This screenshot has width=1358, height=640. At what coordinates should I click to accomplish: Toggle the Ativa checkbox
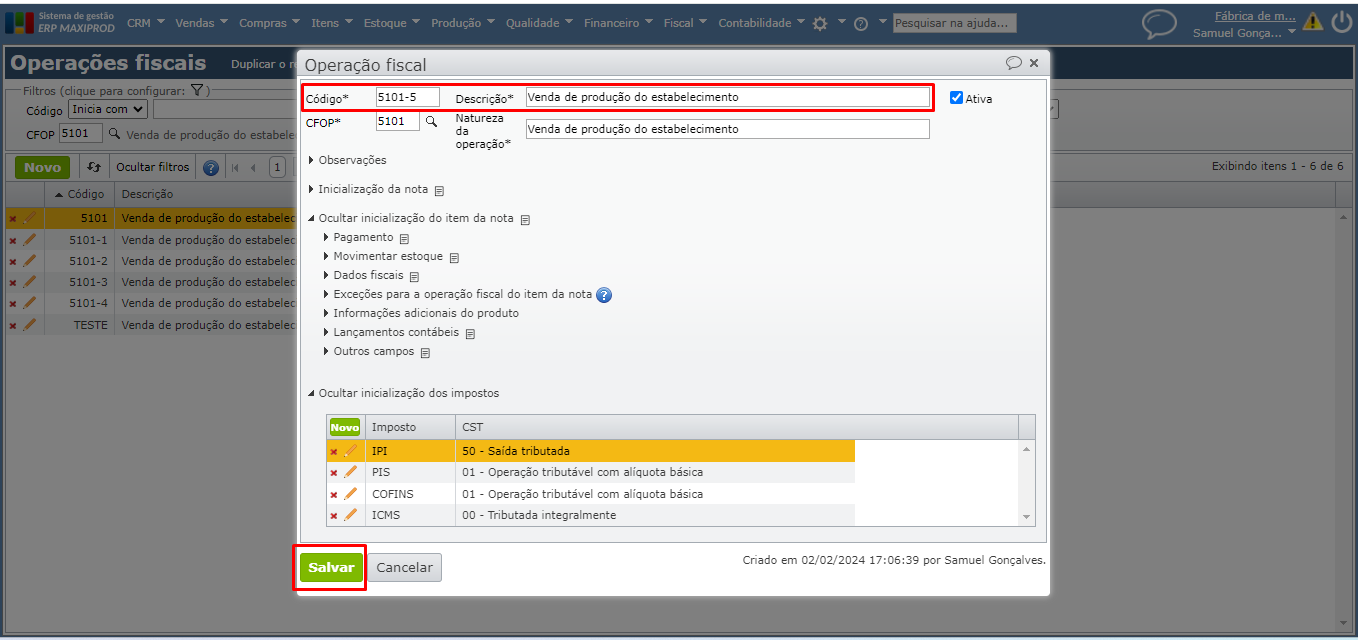click(956, 98)
